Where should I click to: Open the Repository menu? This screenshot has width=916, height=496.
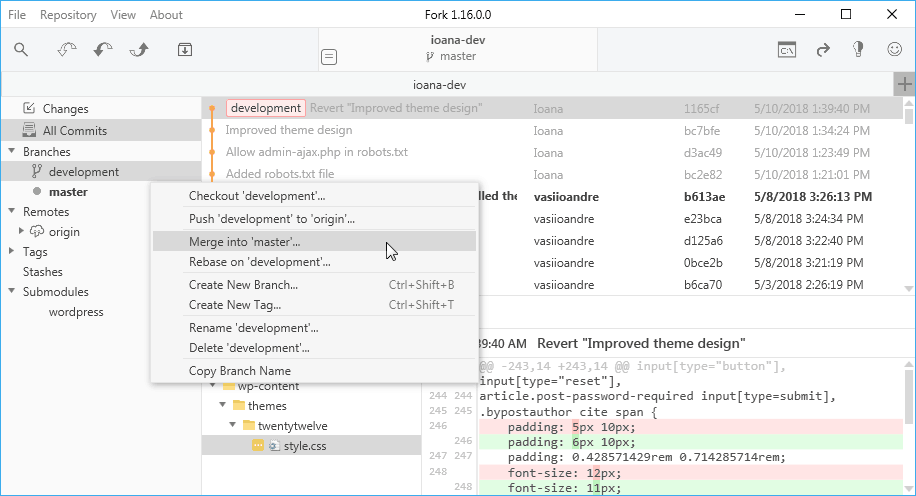point(68,15)
